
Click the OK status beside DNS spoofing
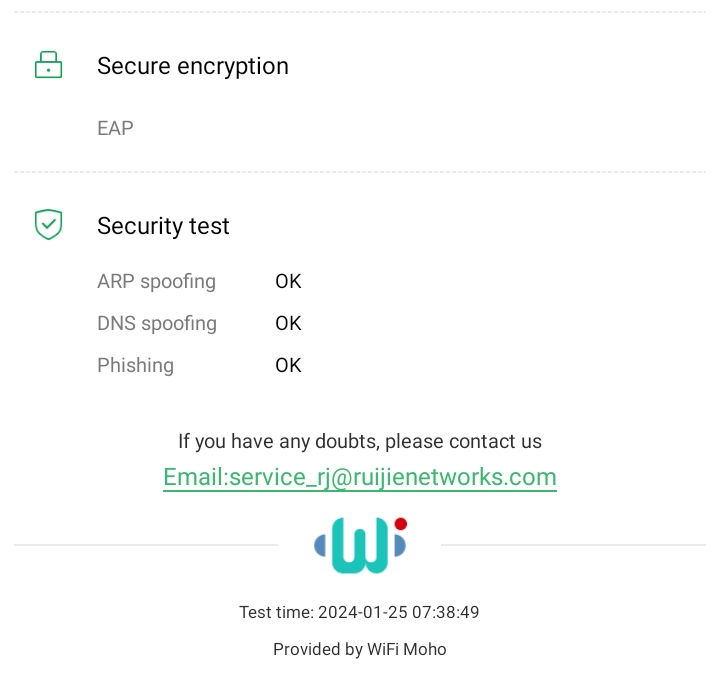point(288,323)
